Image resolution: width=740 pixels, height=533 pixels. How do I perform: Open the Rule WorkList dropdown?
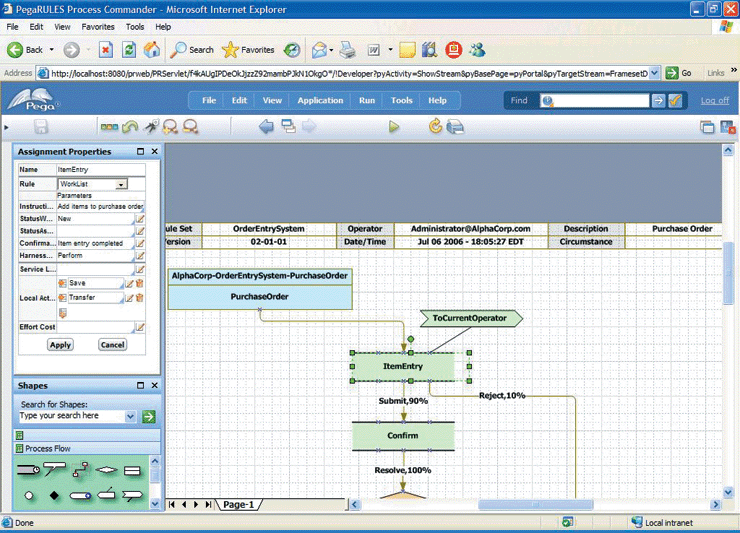121,184
